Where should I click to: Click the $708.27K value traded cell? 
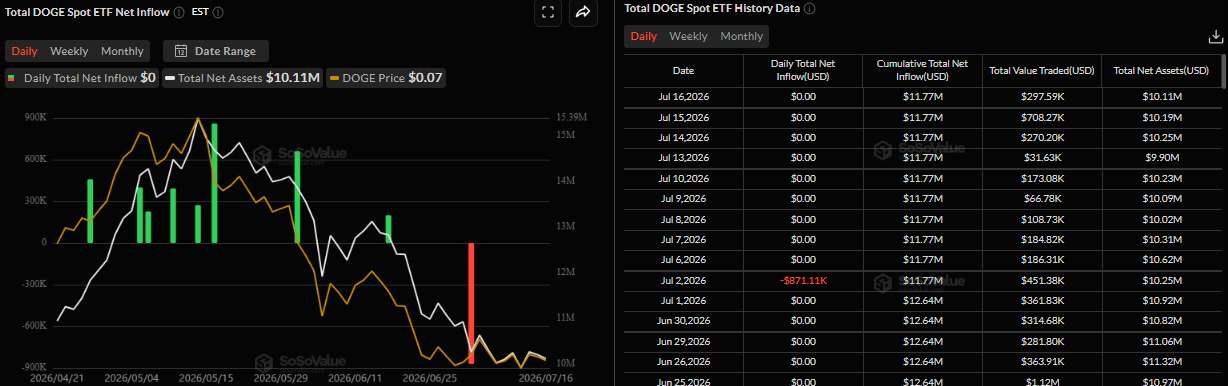1041,117
